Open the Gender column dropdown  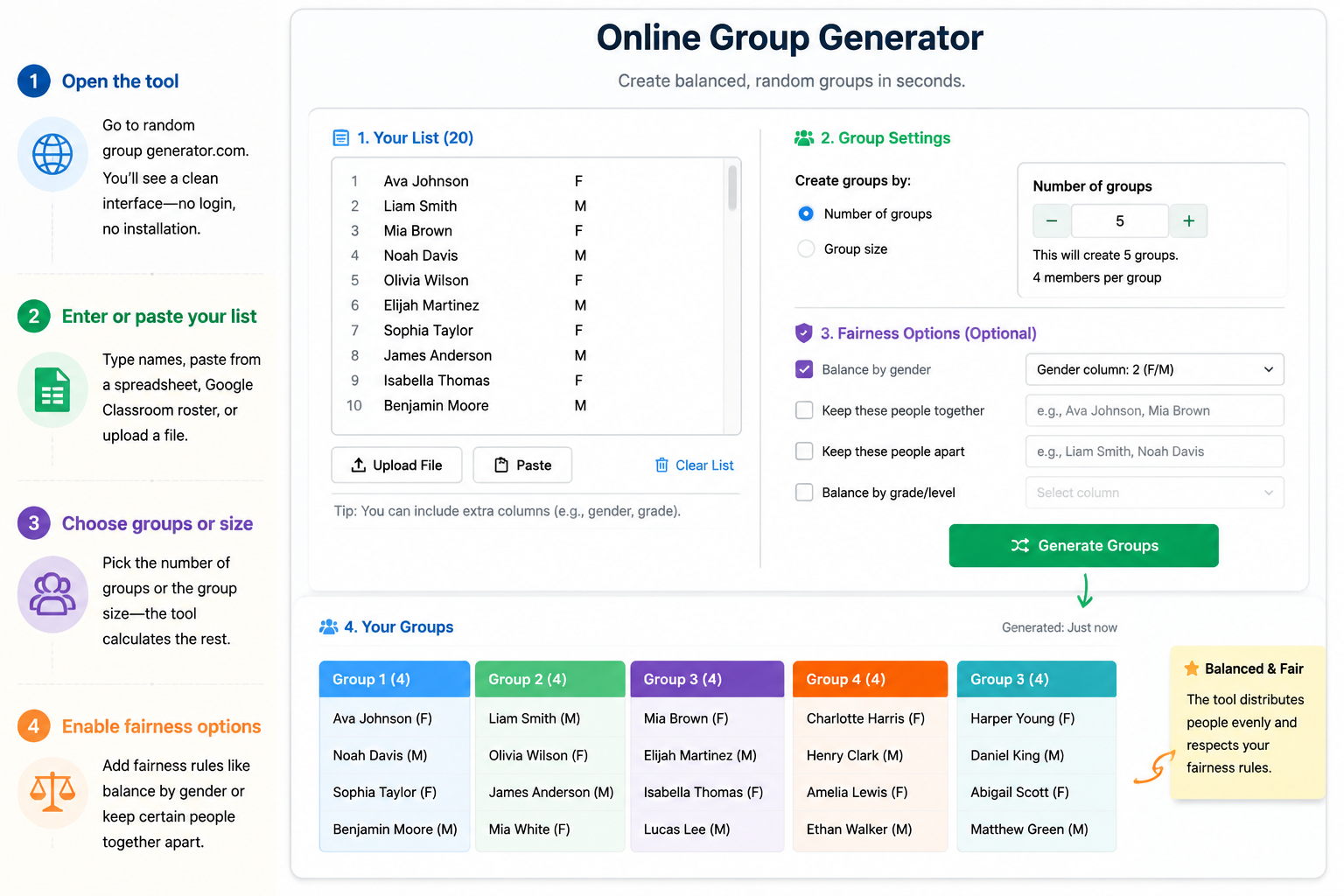pos(1154,369)
